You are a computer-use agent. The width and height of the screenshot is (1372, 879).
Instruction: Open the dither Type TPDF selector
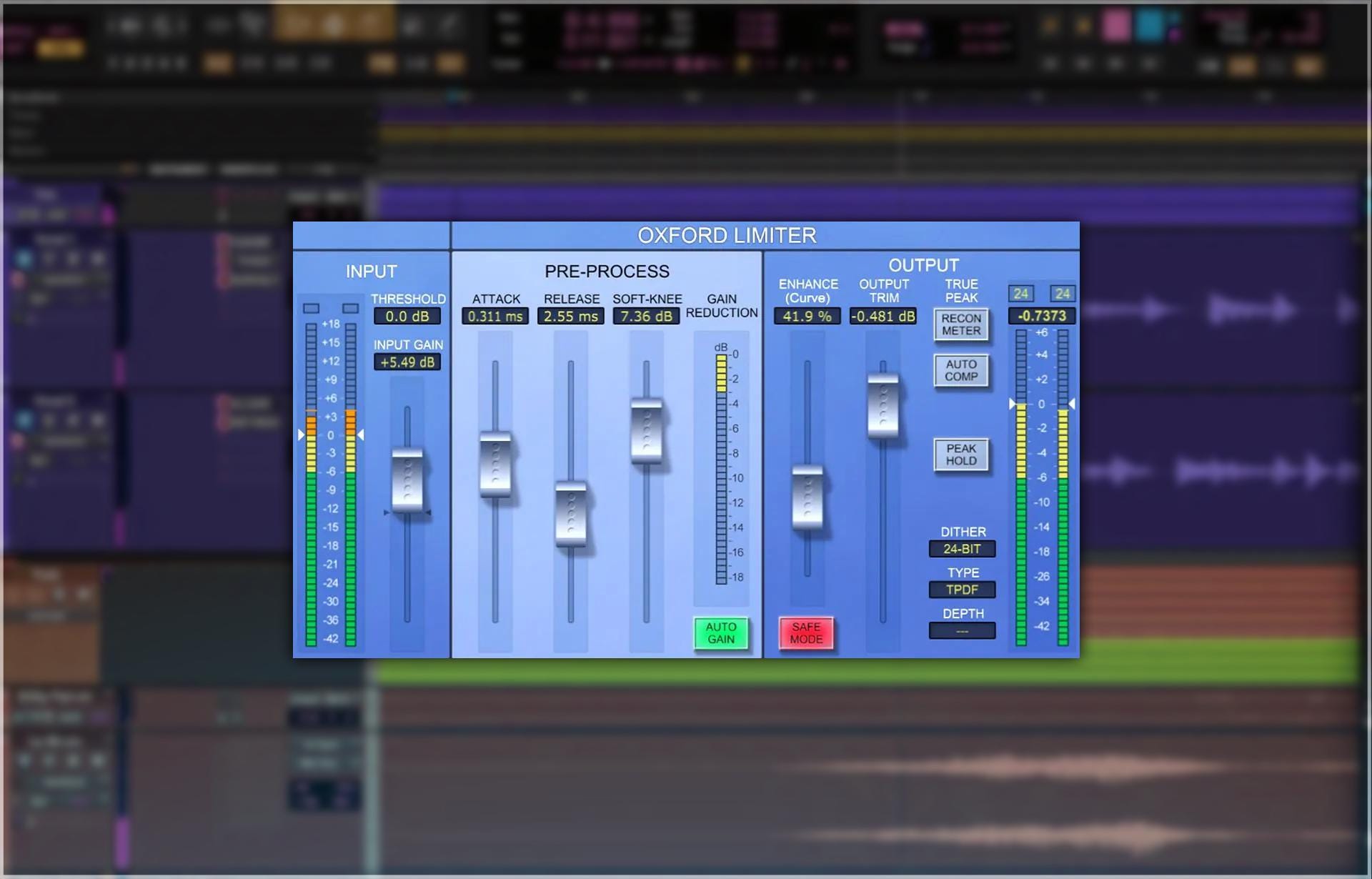(962, 590)
